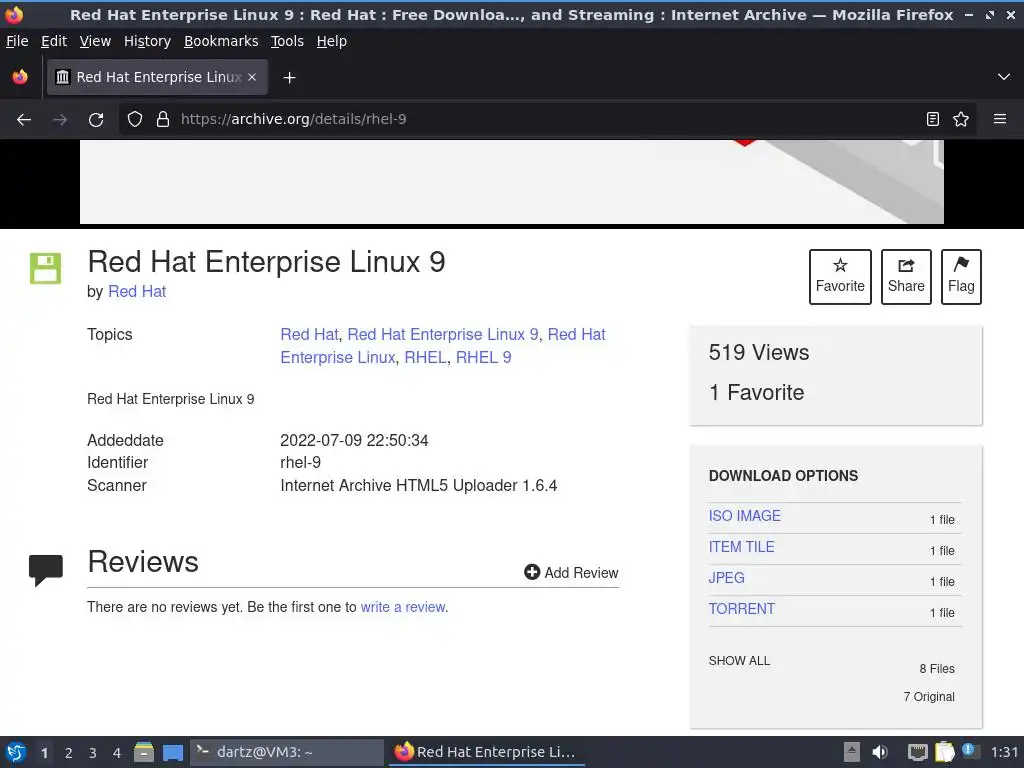The image size is (1024, 768).
Task: Go back with the browser back arrow
Action: pos(24,120)
